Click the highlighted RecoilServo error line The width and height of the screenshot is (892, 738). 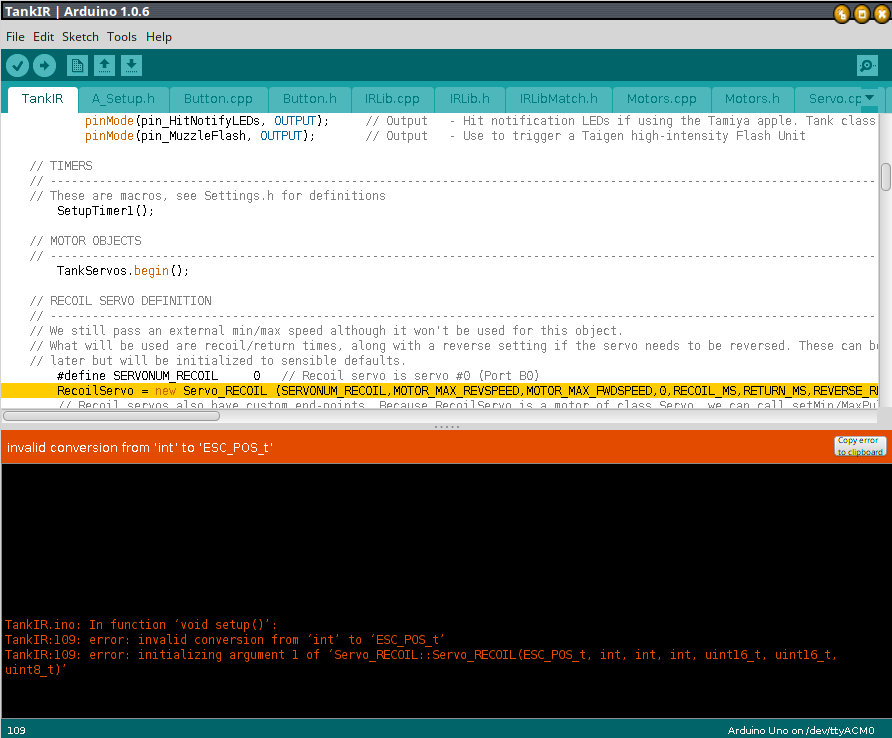coord(439,391)
